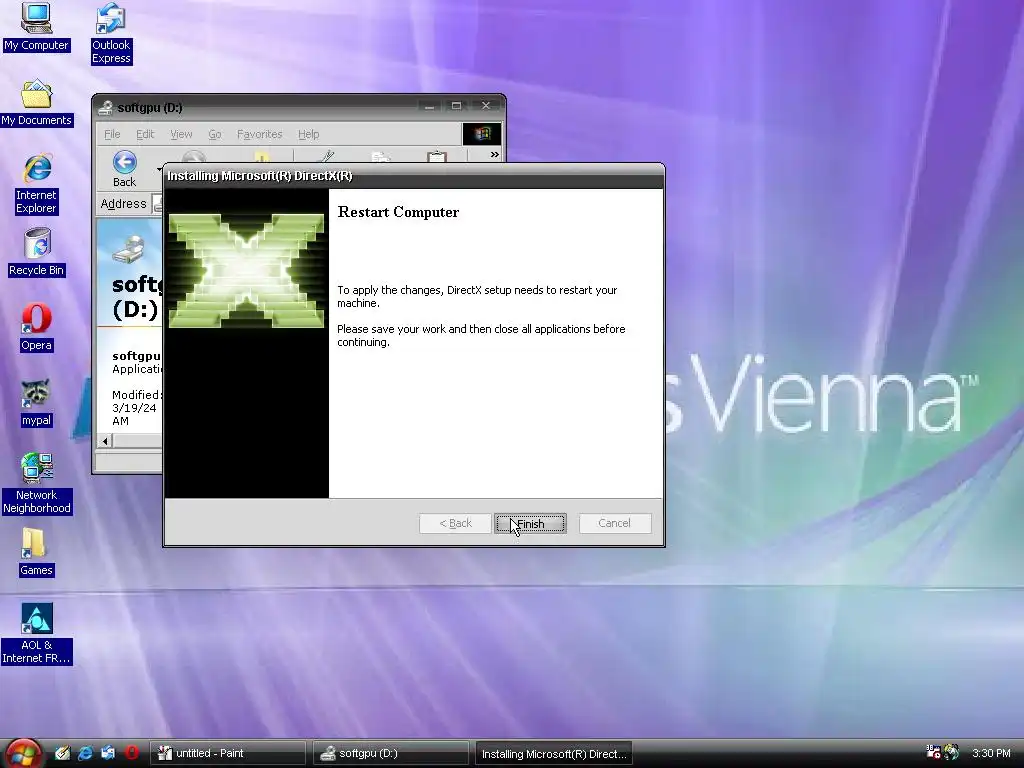Click the Restart Computer heading text
This screenshot has height=768, width=1024.
pyautogui.click(x=398, y=212)
